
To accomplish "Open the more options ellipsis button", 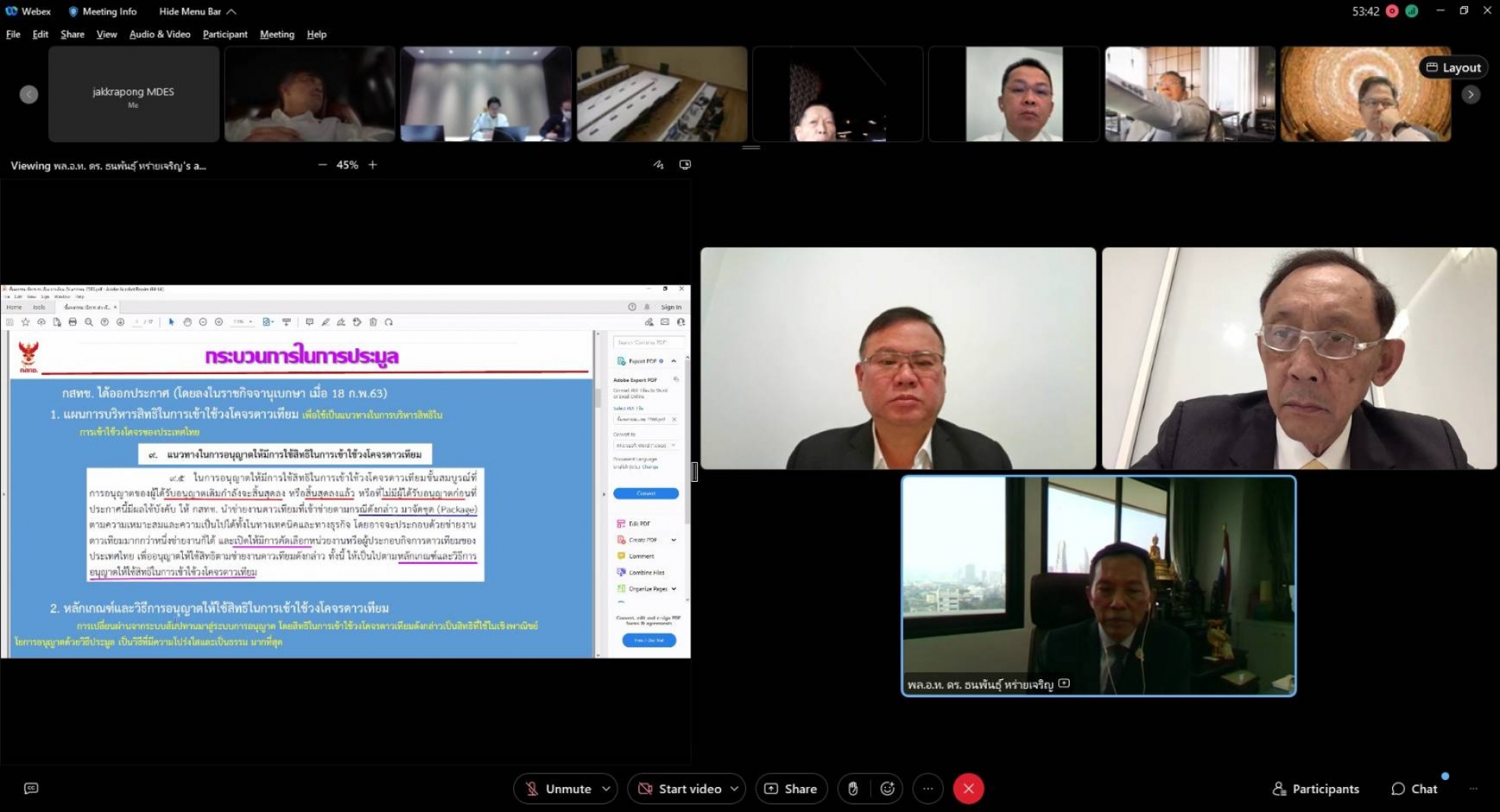I will click(x=928, y=788).
